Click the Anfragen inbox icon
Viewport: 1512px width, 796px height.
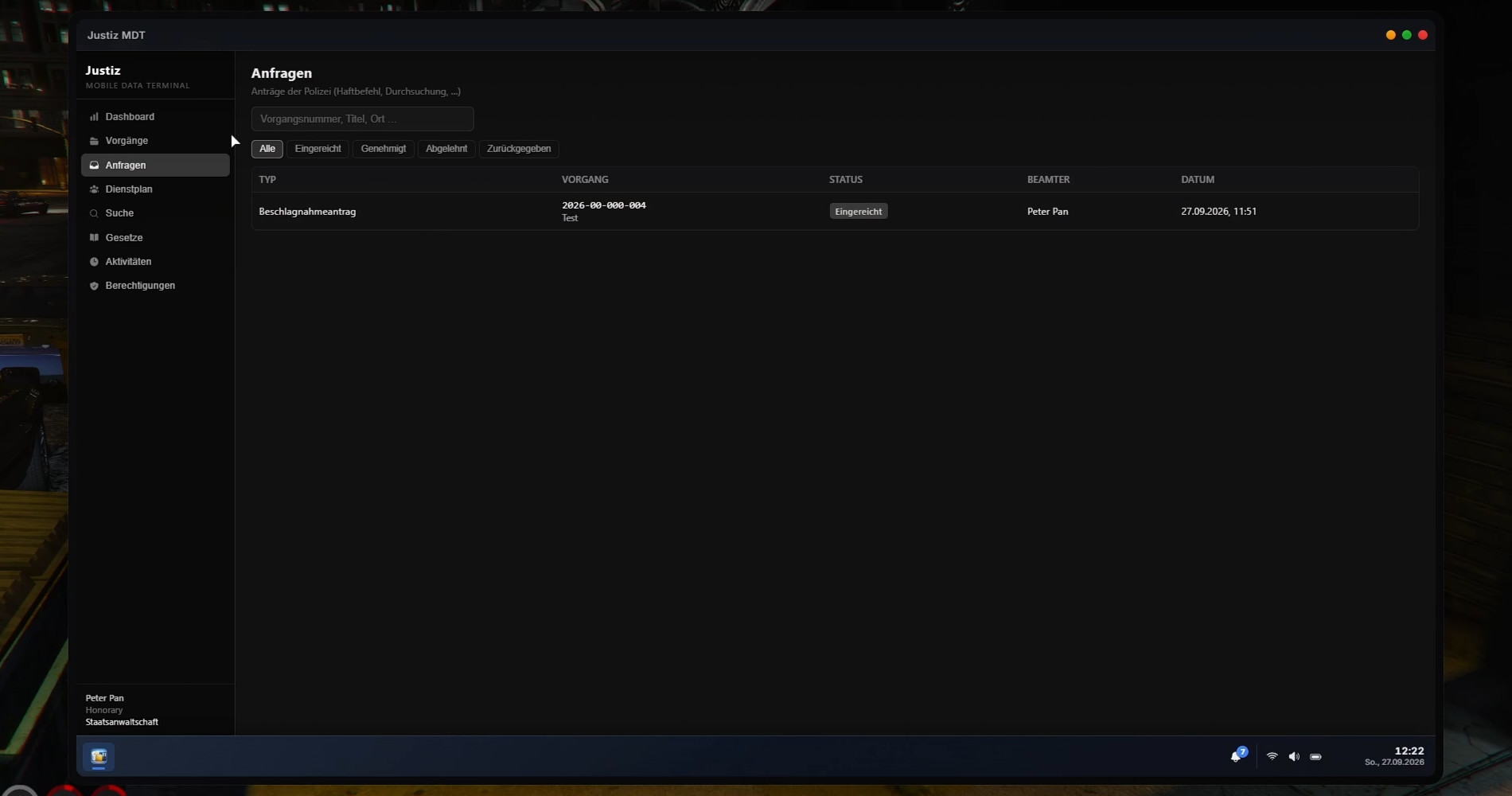[x=94, y=166]
